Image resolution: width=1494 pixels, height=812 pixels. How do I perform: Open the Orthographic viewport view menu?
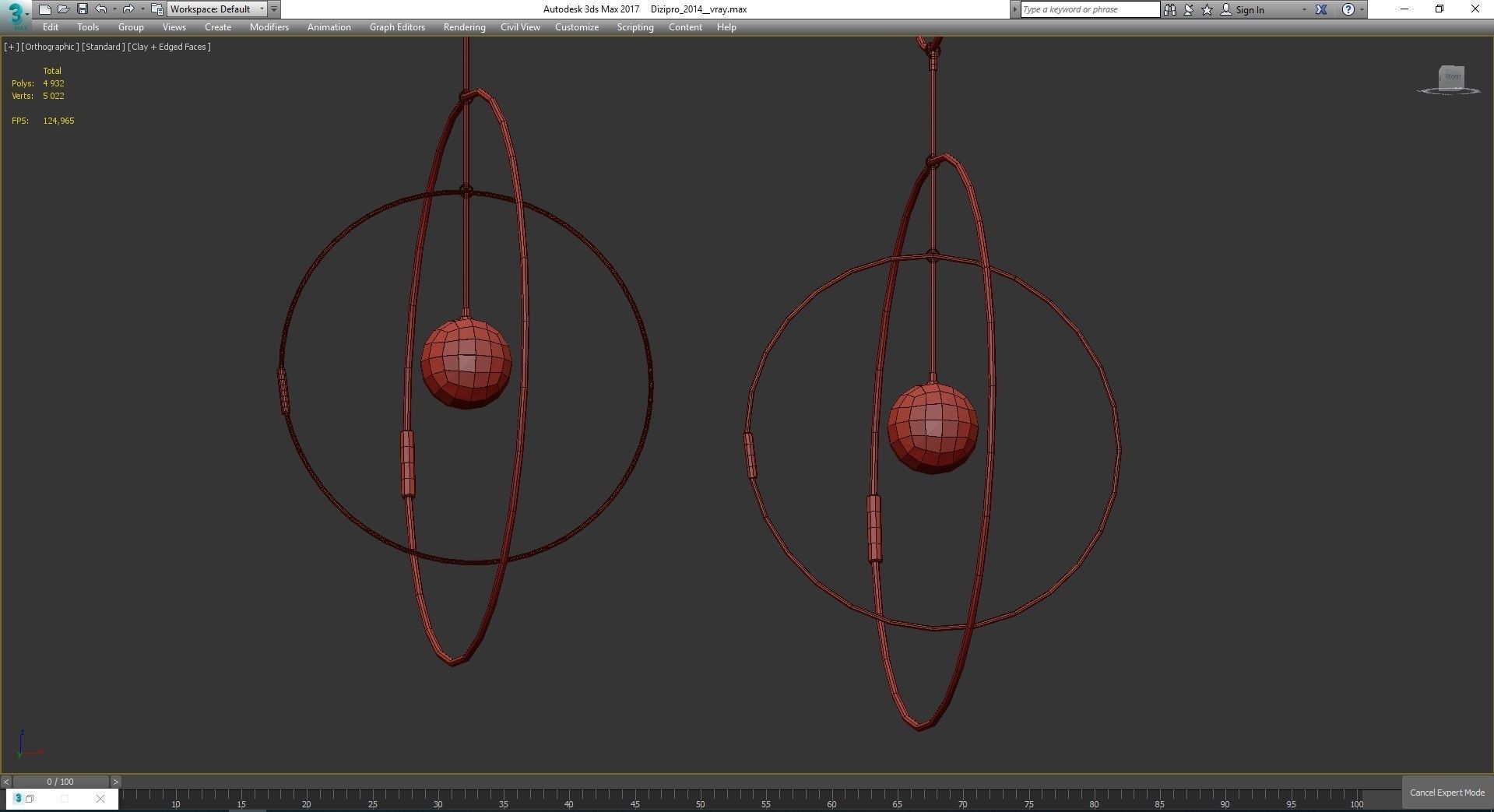click(50, 47)
